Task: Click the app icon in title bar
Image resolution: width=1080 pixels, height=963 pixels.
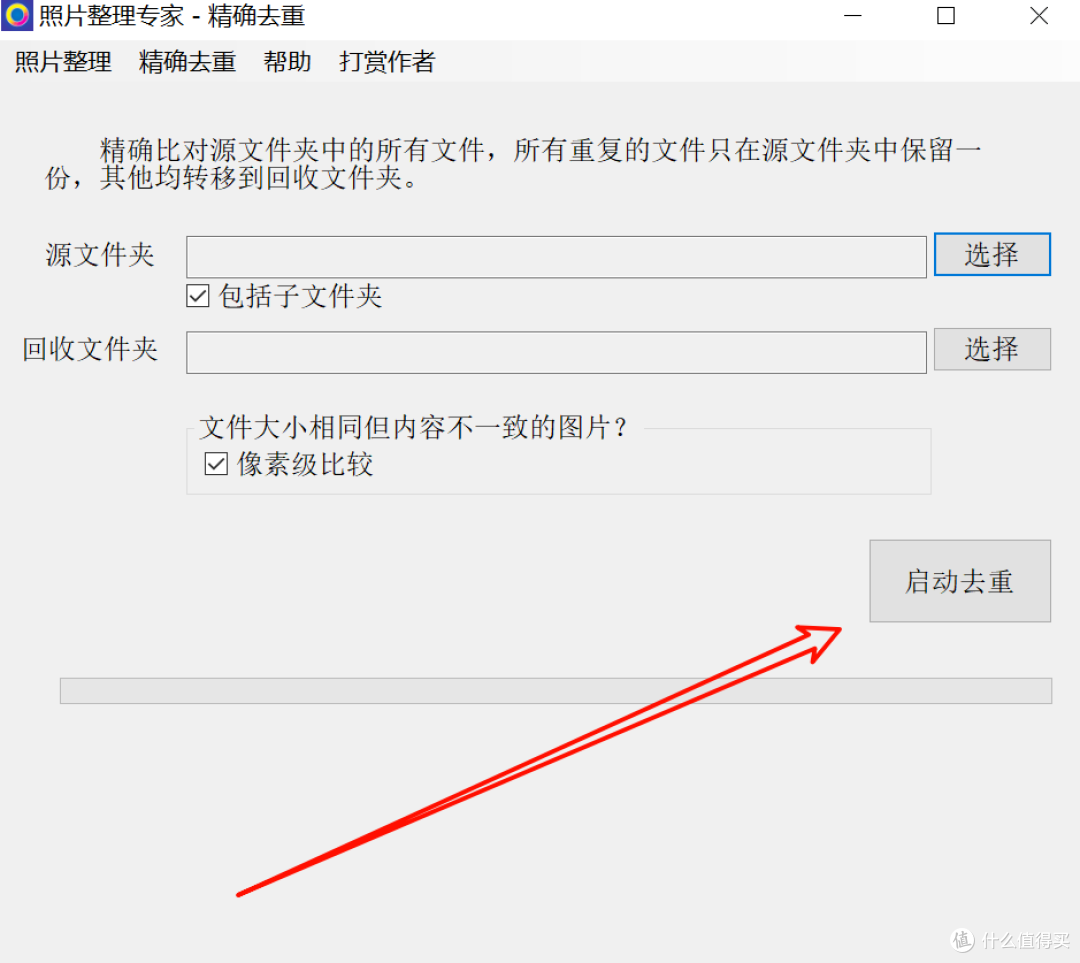Action: point(17,15)
